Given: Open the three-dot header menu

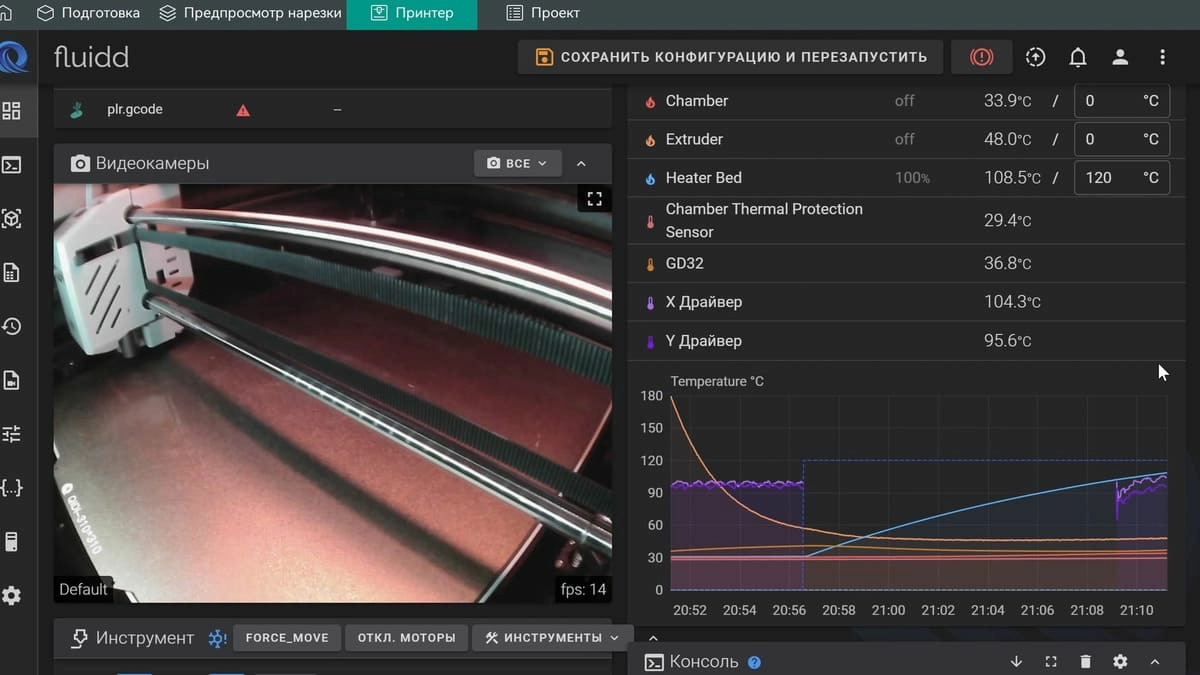Looking at the screenshot, I should point(1162,57).
